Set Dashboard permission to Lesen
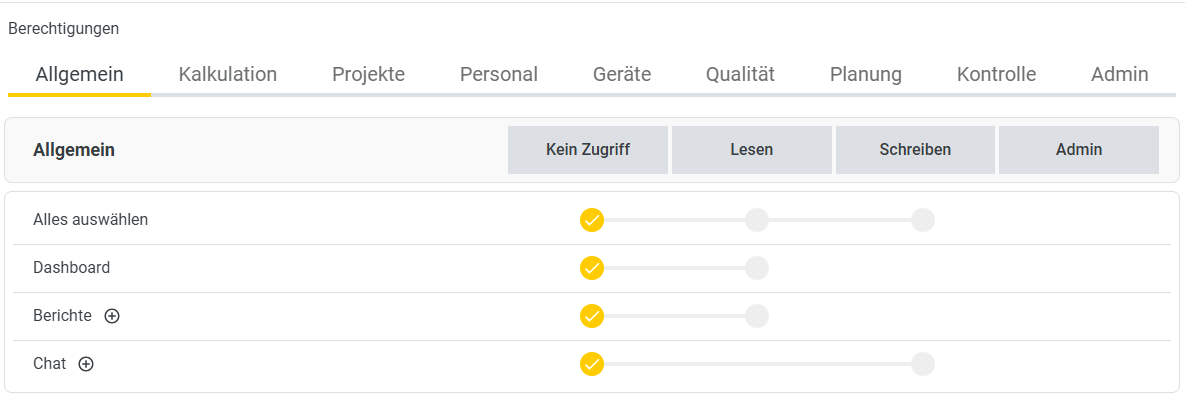This screenshot has width=1185, height=408. click(x=756, y=268)
